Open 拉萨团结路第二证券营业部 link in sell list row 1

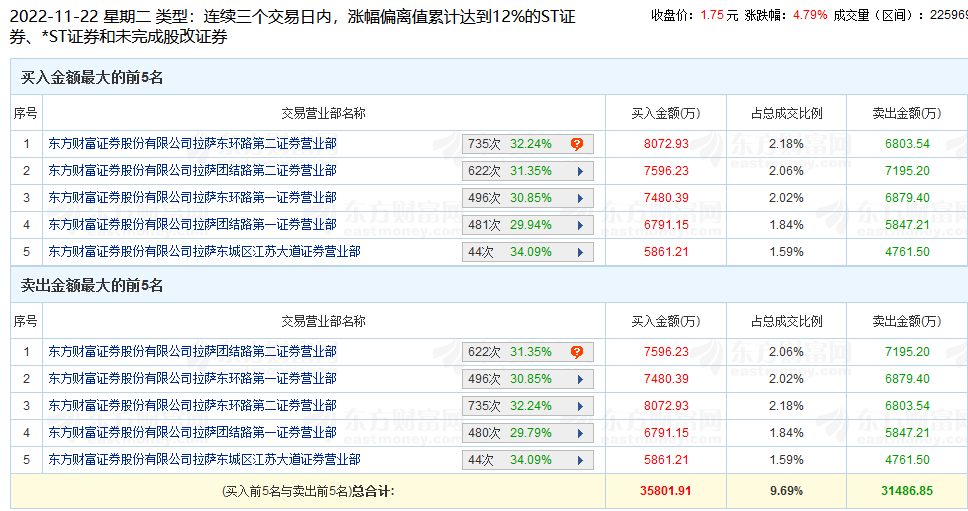tap(193, 352)
